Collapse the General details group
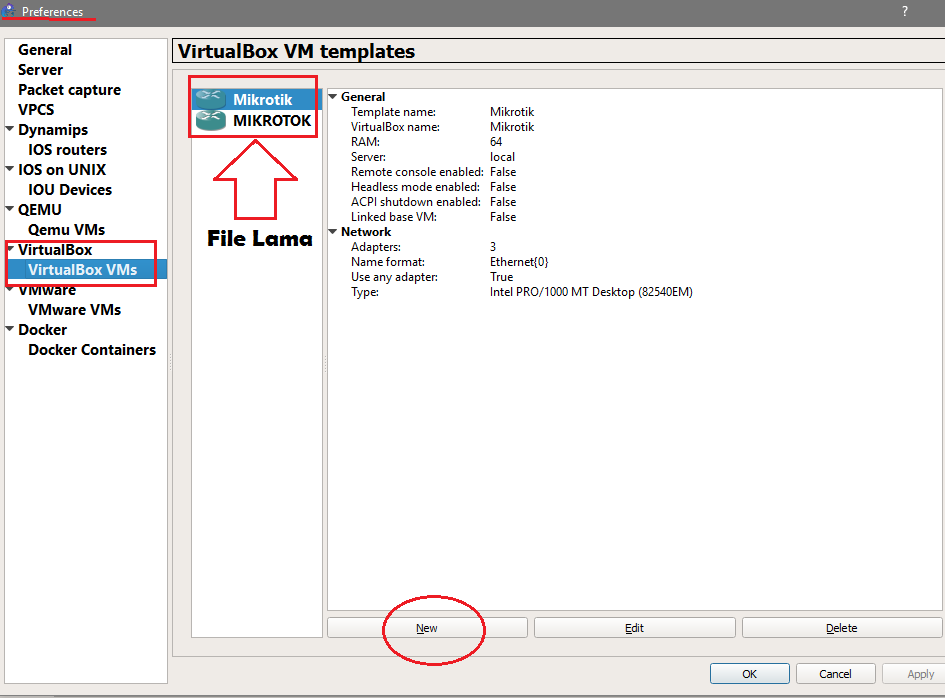 click(x=332, y=96)
